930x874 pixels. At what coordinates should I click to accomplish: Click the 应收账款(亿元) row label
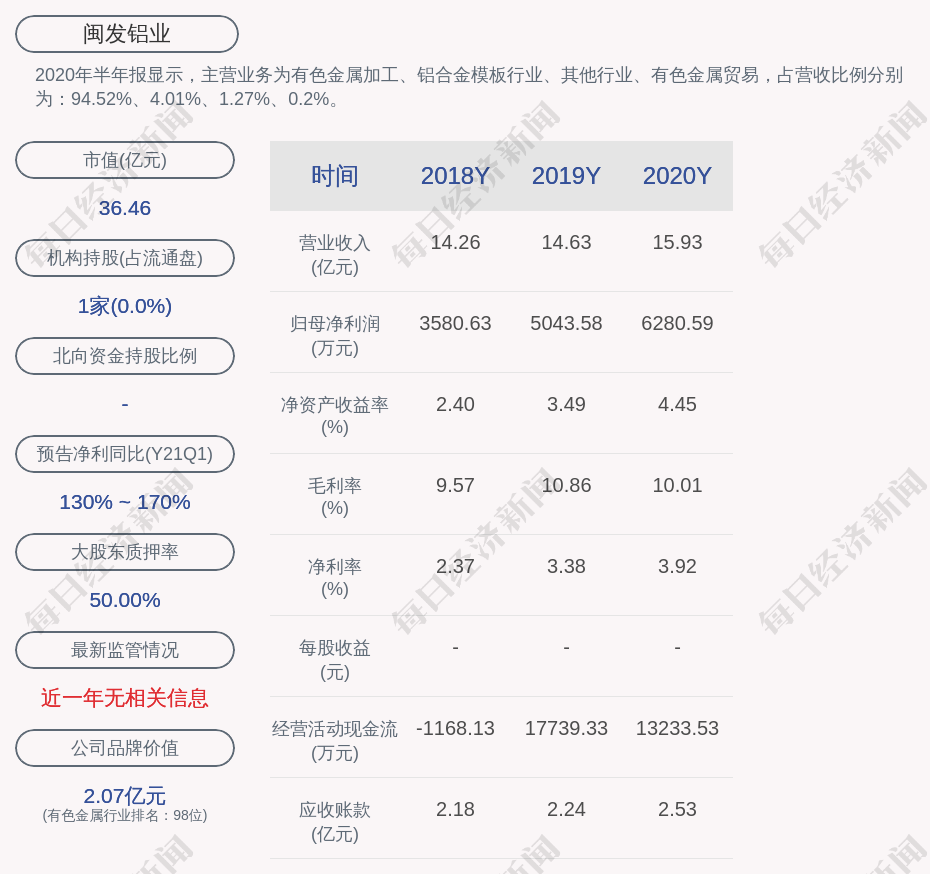335,822
